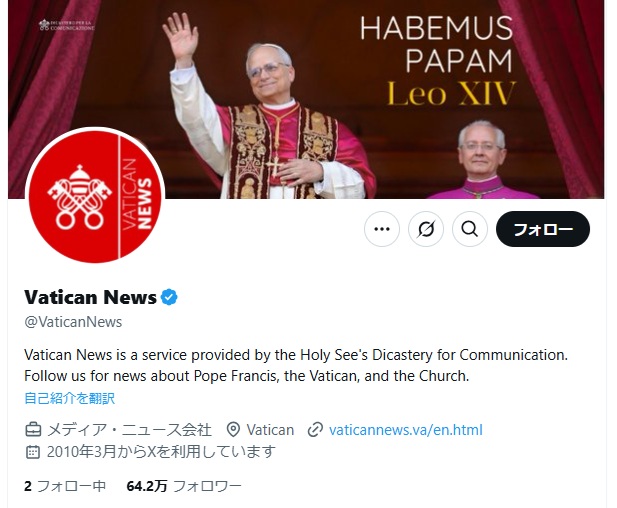
Task: Click the 2010年3月 join date text
Action: pos(161,452)
